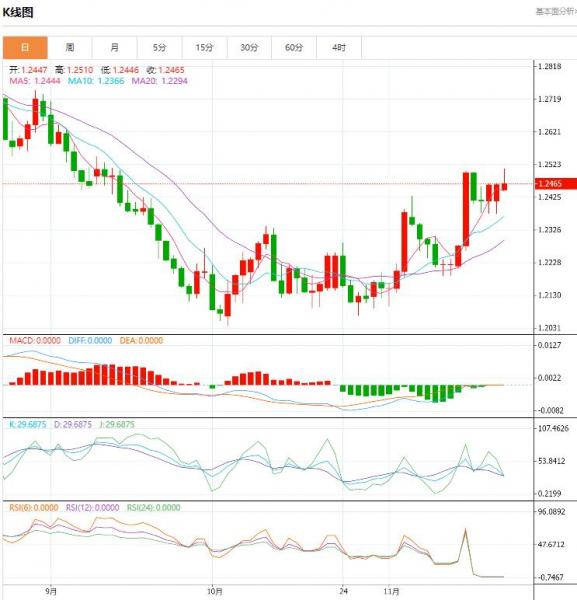
Task: Click the K线图 chart title
Action: (x=18, y=12)
